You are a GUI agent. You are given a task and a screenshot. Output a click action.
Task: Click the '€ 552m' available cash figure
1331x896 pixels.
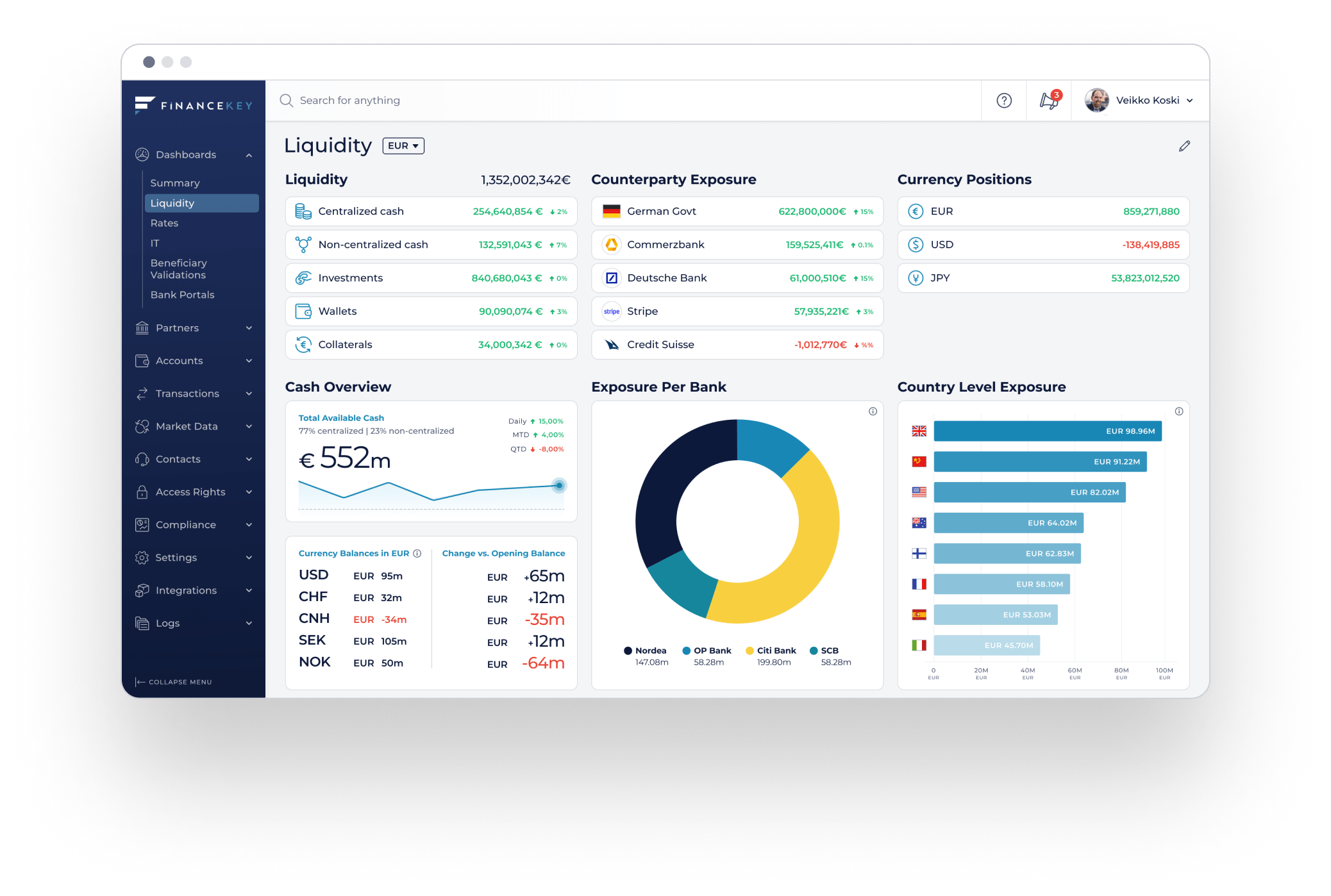click(x=345, y=459)
